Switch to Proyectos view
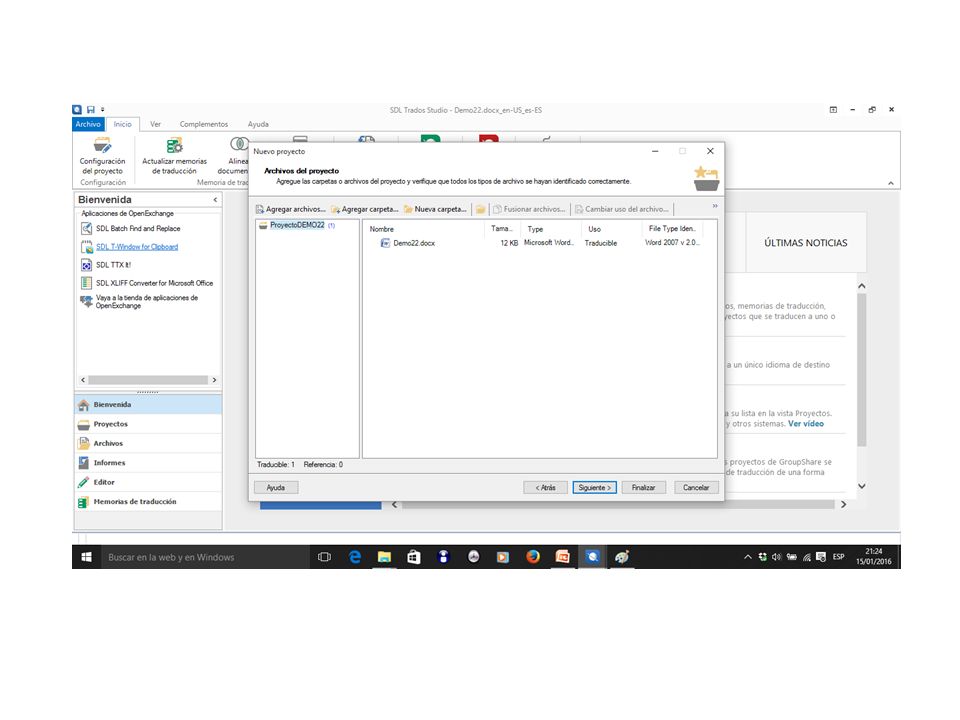The height and width of the screenshot is (720, 960). click(x=148, y=424)
